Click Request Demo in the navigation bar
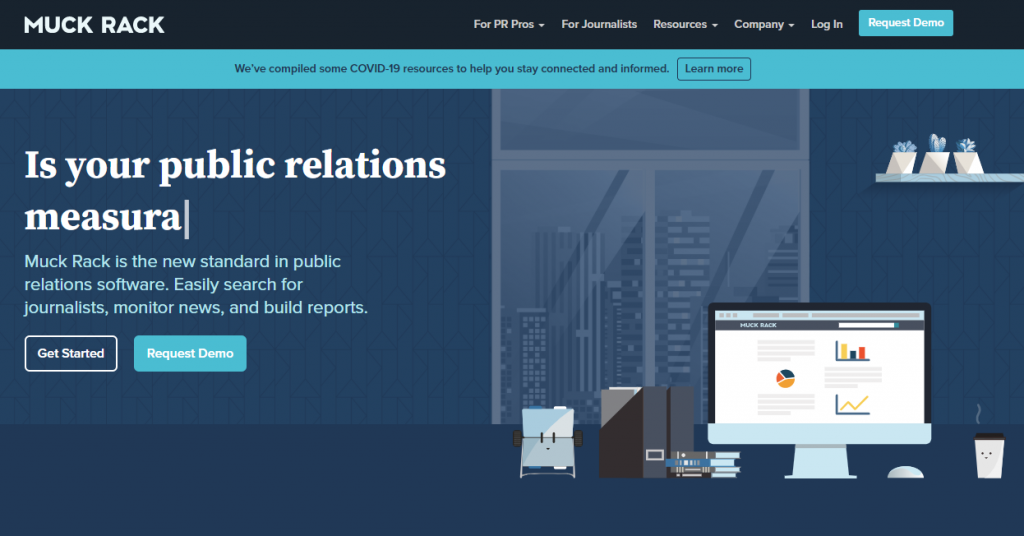The width and height of the screenshot is (1024, 536). coord(906,23)
